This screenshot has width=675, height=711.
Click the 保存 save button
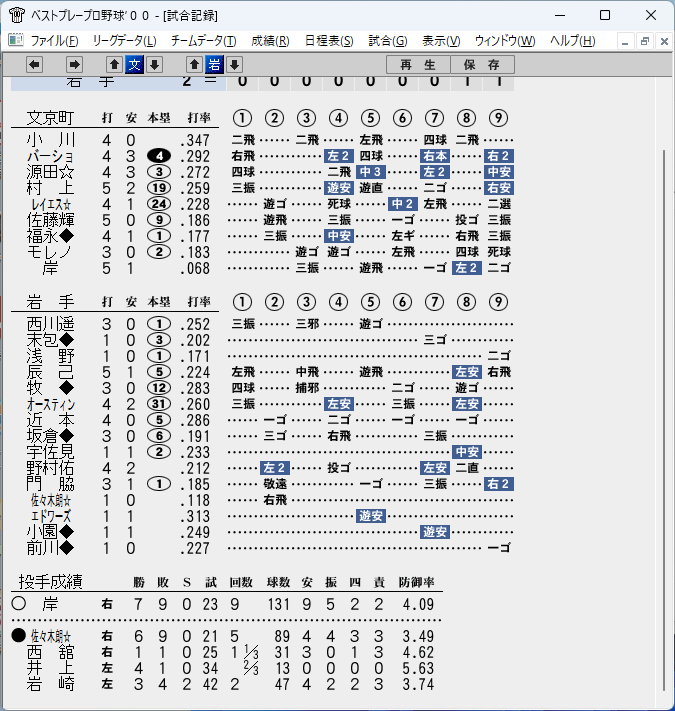coord(482,64)
